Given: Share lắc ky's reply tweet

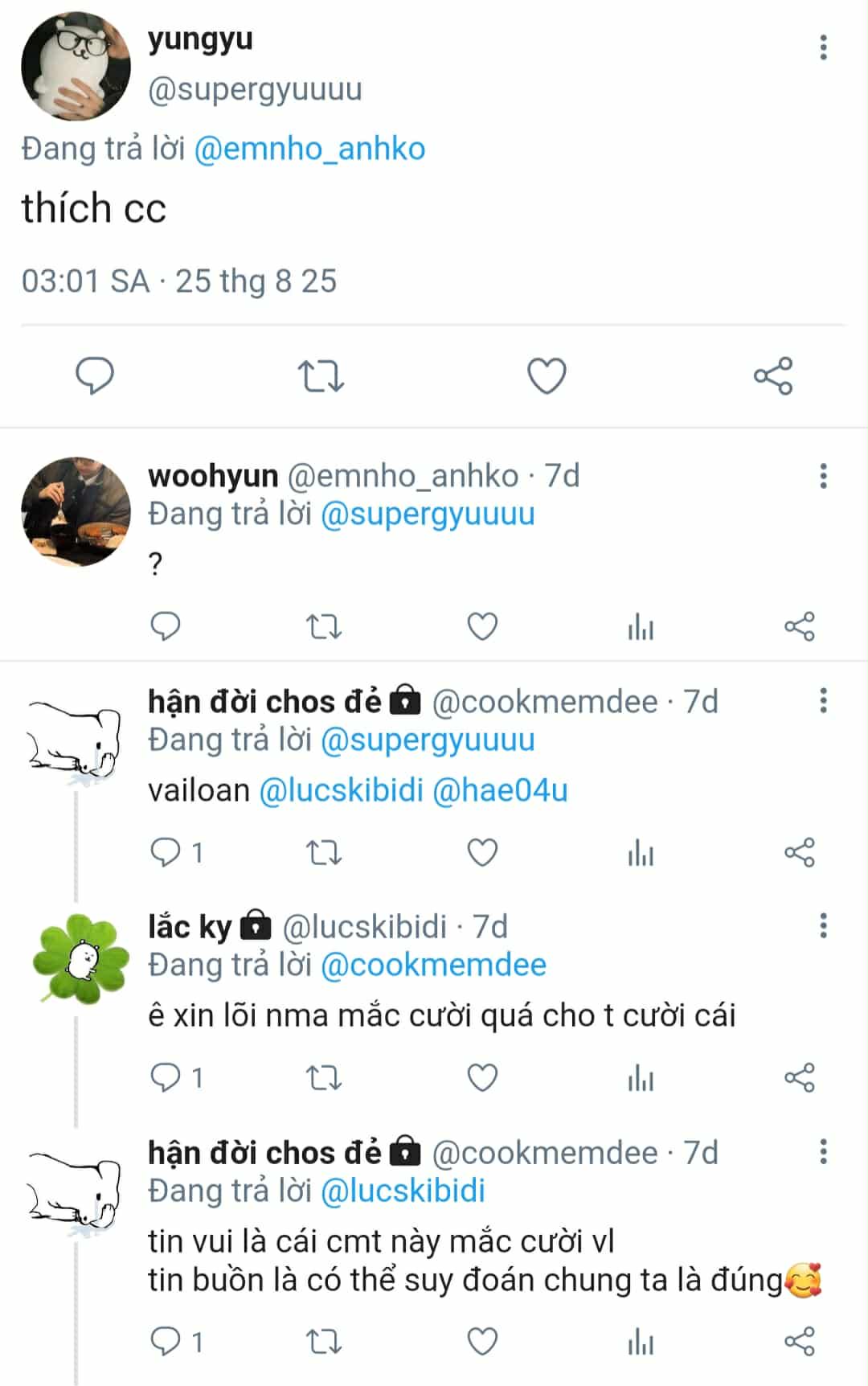Looking at the screenshot, I should point(800,1077).
